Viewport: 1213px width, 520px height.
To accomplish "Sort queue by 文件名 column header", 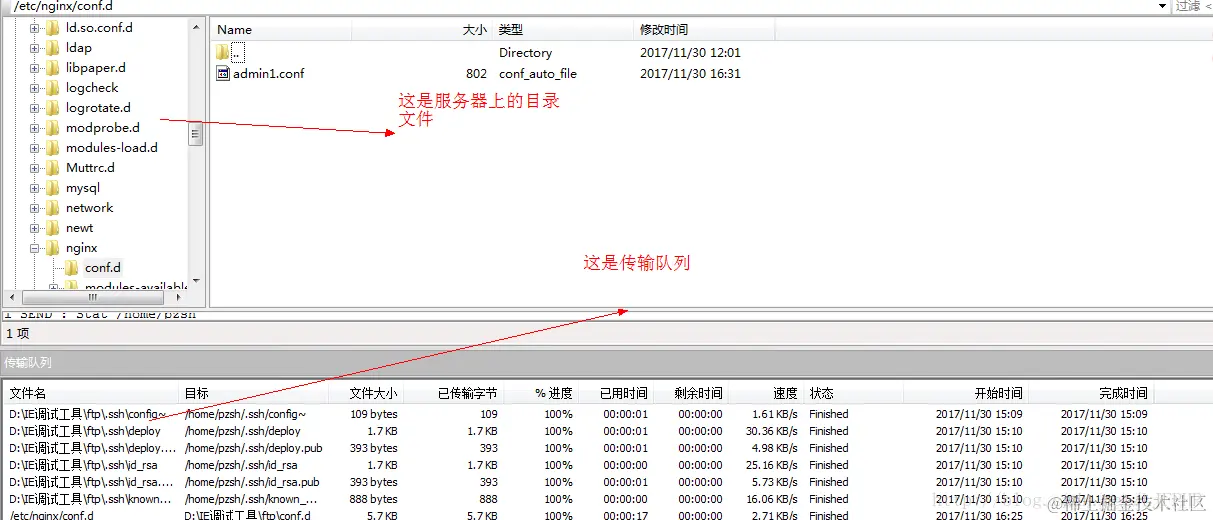I will click(x=91, y=394).
